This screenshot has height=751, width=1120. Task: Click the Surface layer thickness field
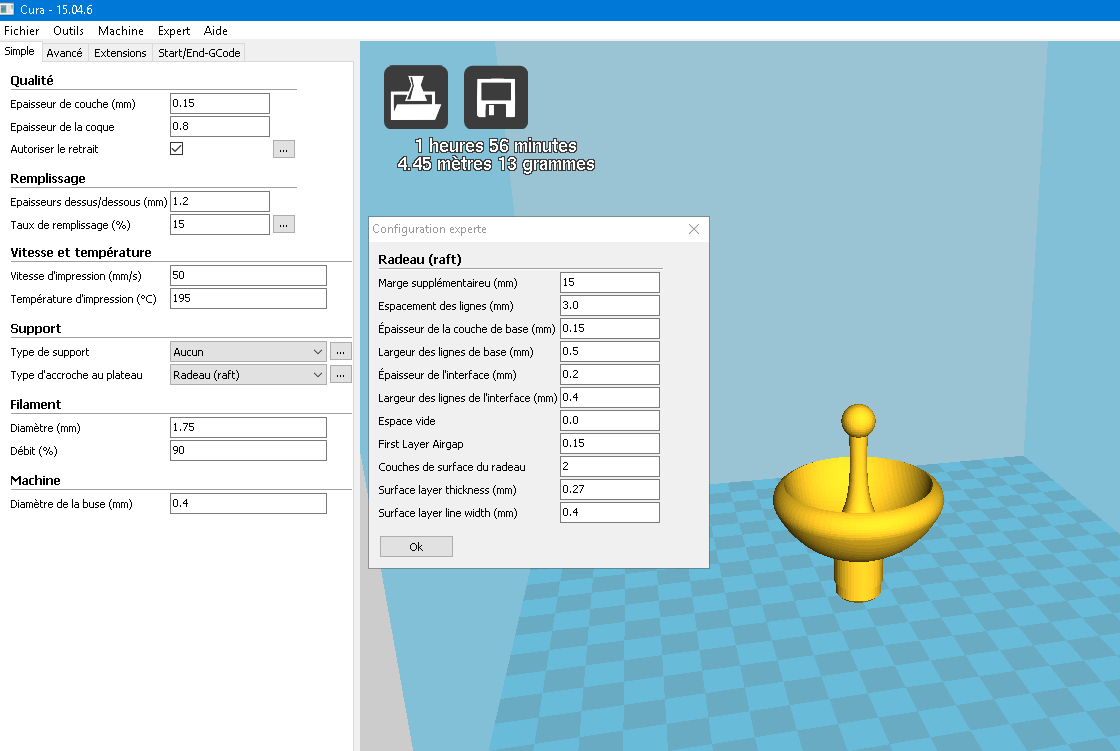(x=610, y=489)
